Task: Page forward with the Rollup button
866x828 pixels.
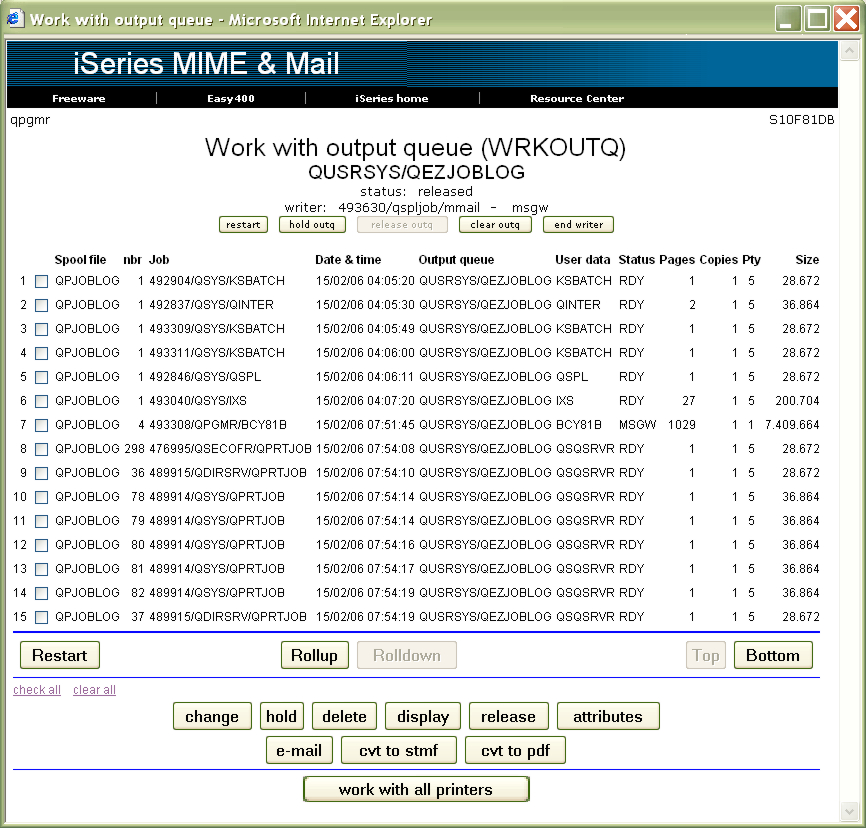Action: coord(315,655)
